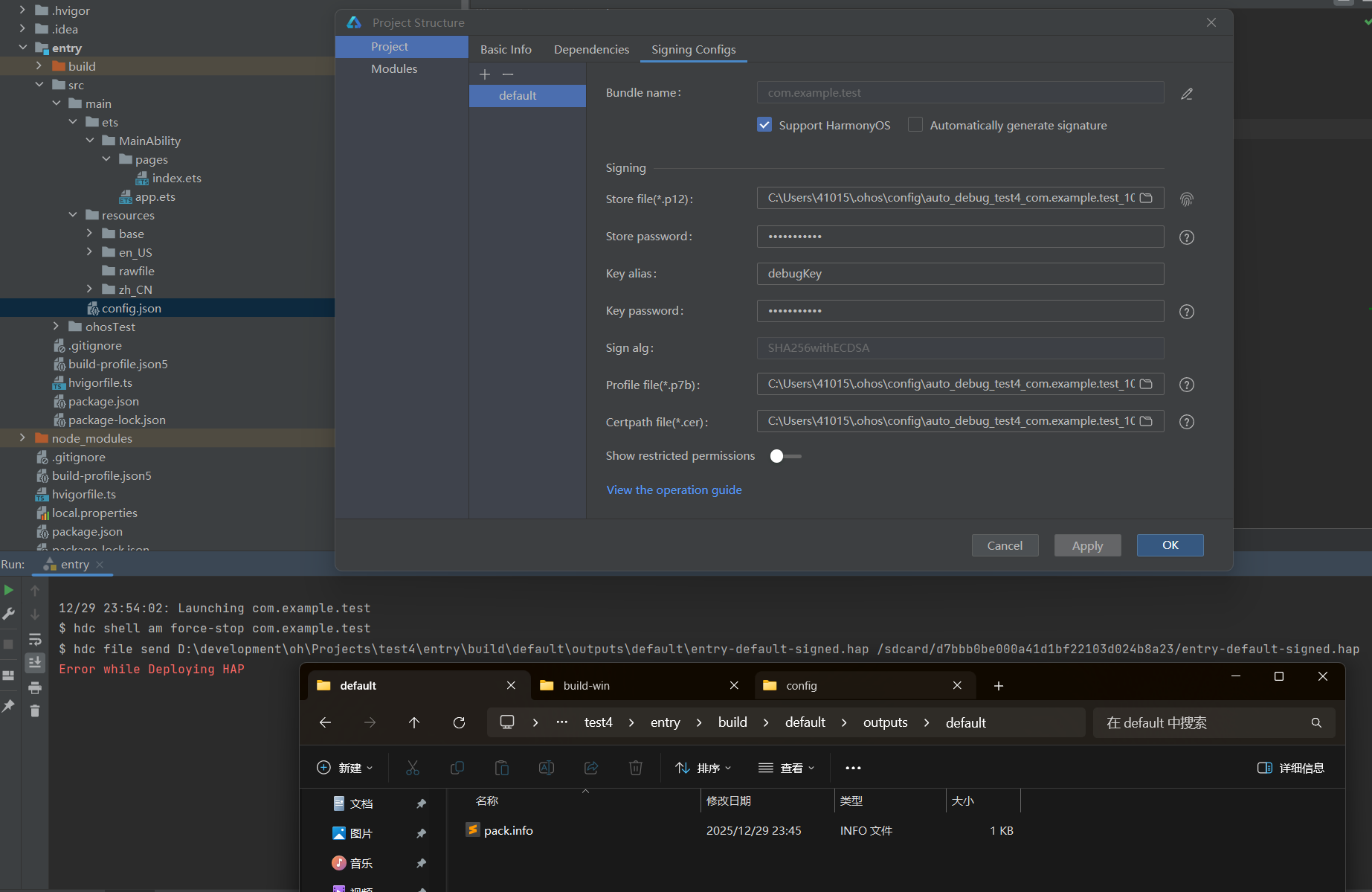Click the trash icon in Run panel
The height and width of the screenshot is (892, 1372).
point(35,711)
